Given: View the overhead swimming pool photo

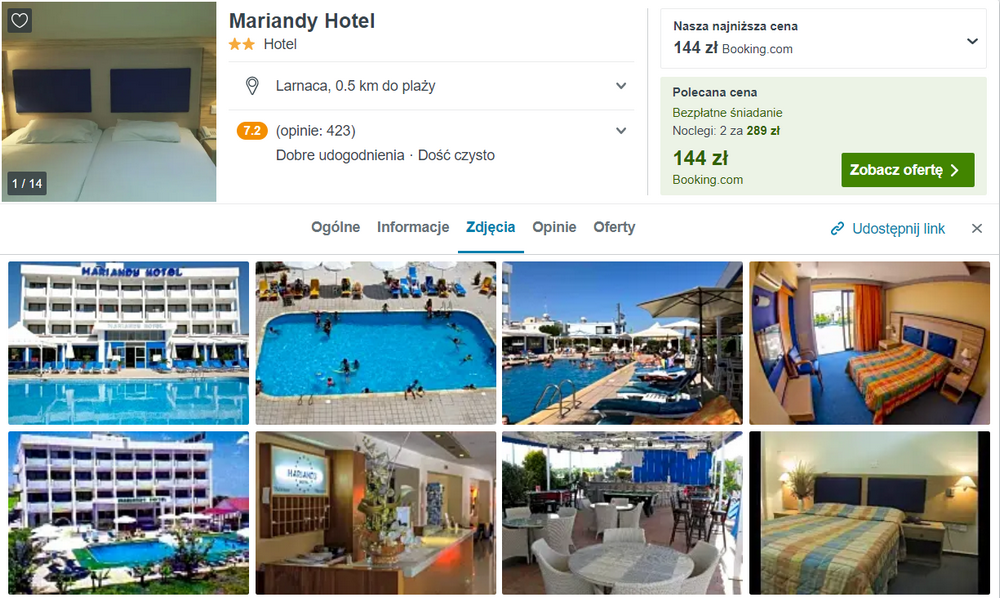Looking at the screenshot, I should coord(376,343).
